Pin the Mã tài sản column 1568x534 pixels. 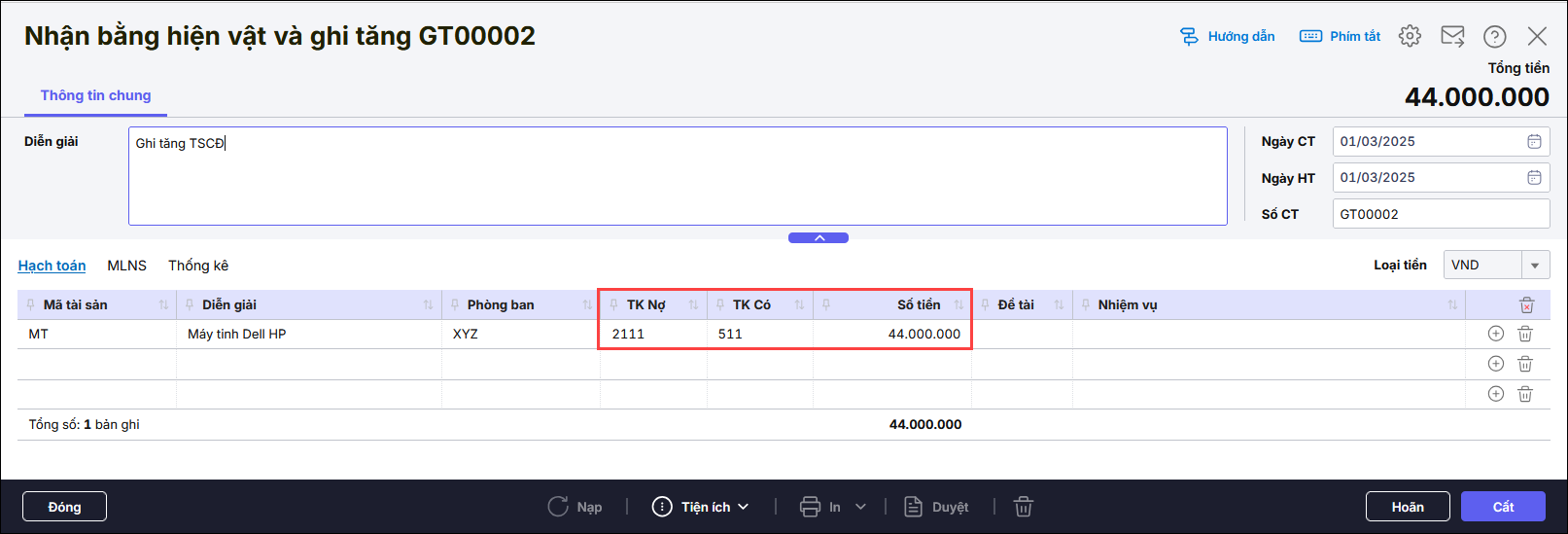tap(30, 305)
